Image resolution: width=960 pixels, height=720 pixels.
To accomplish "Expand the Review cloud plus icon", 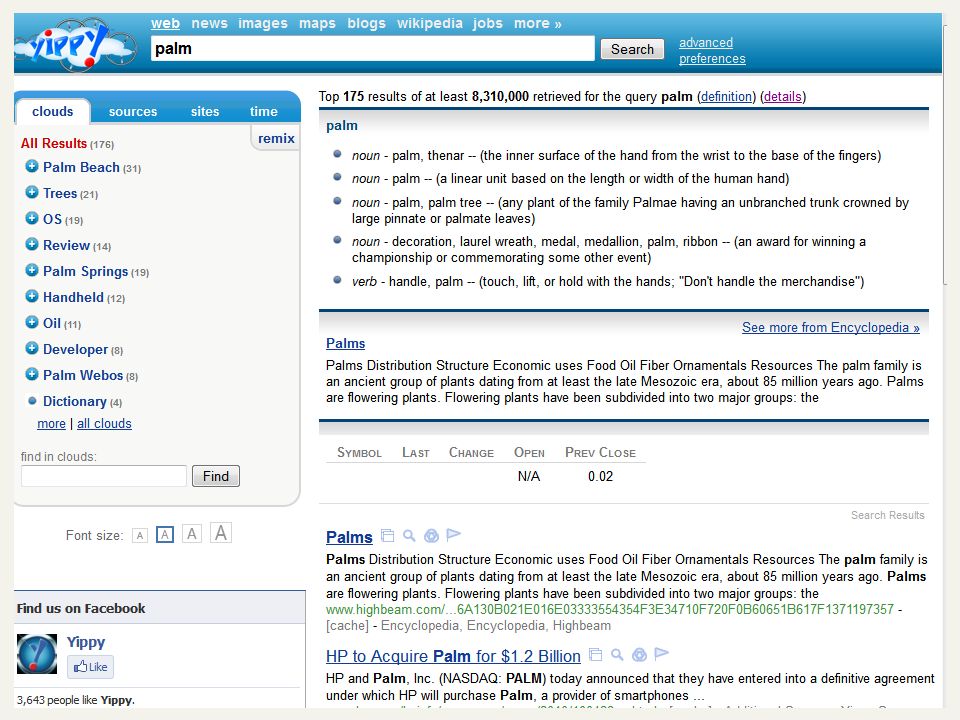I will coord(32,244).
